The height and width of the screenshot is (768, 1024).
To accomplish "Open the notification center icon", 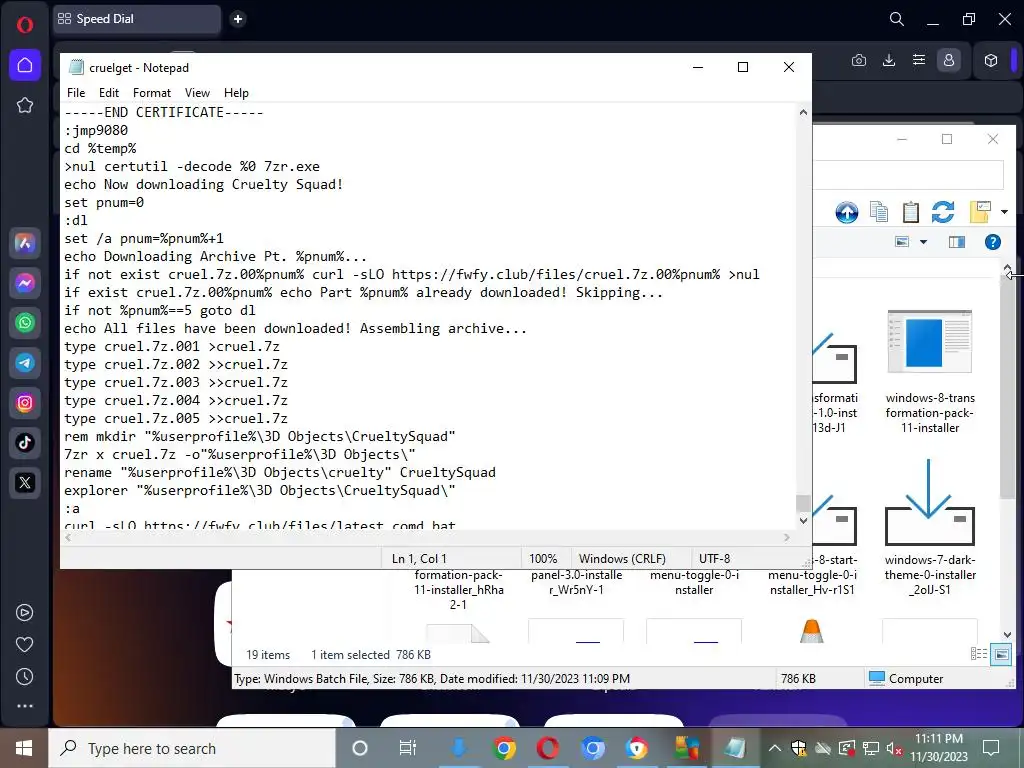I will point(991,748).
